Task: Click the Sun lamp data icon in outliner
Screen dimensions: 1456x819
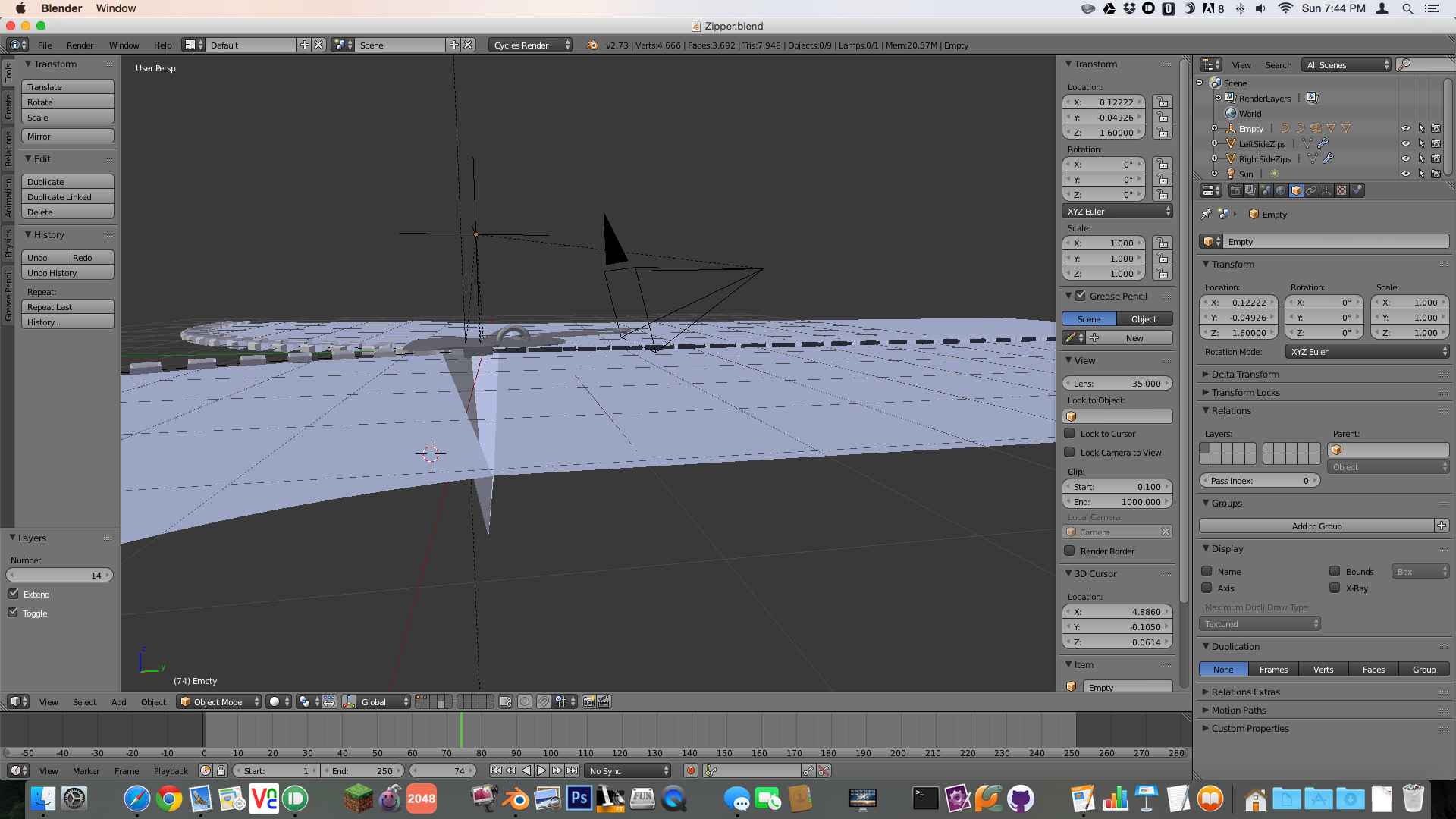Action: [1275, 174]
